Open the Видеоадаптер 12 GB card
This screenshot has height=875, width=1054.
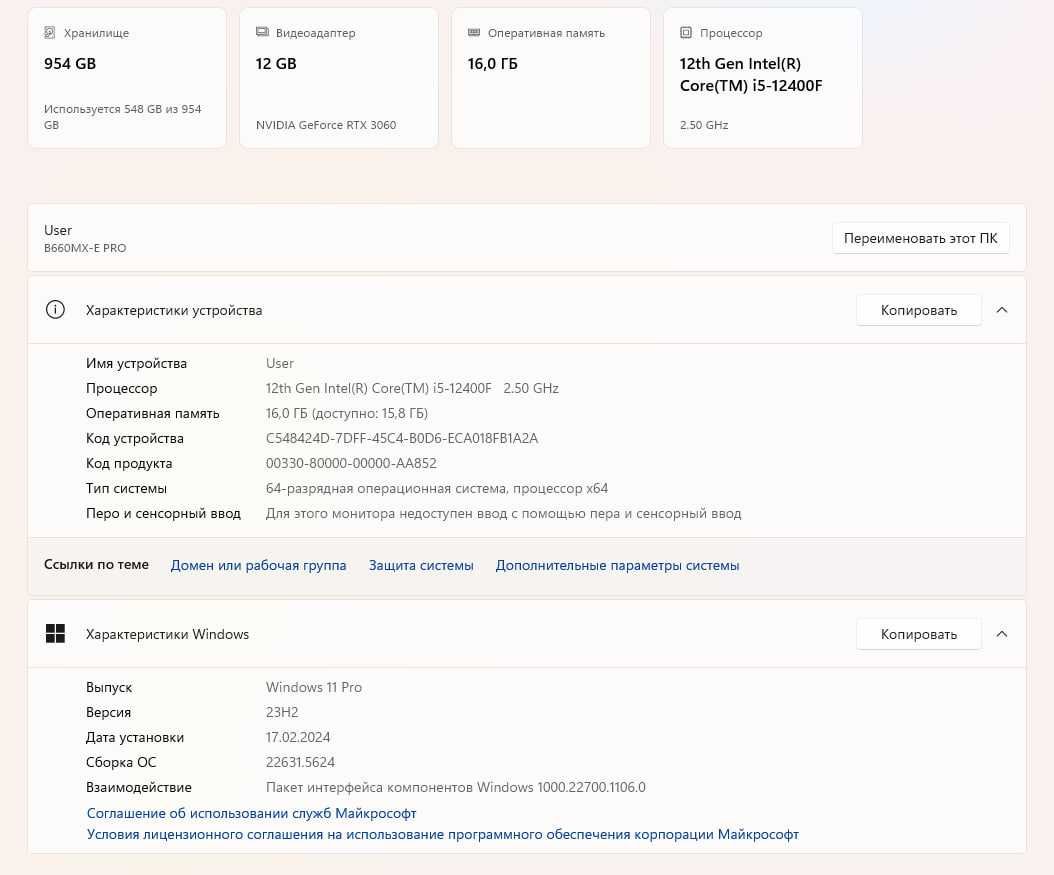coord(339,78)
